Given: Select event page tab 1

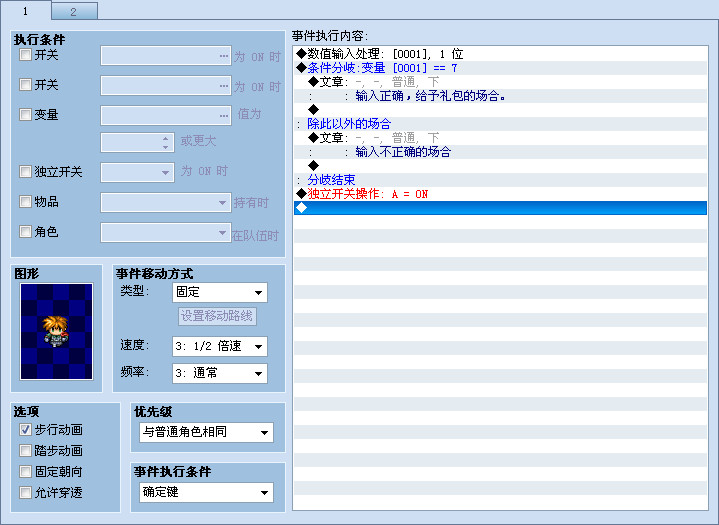Looking at the screenshot, I should pyautogui.click(x=26, y=11).
